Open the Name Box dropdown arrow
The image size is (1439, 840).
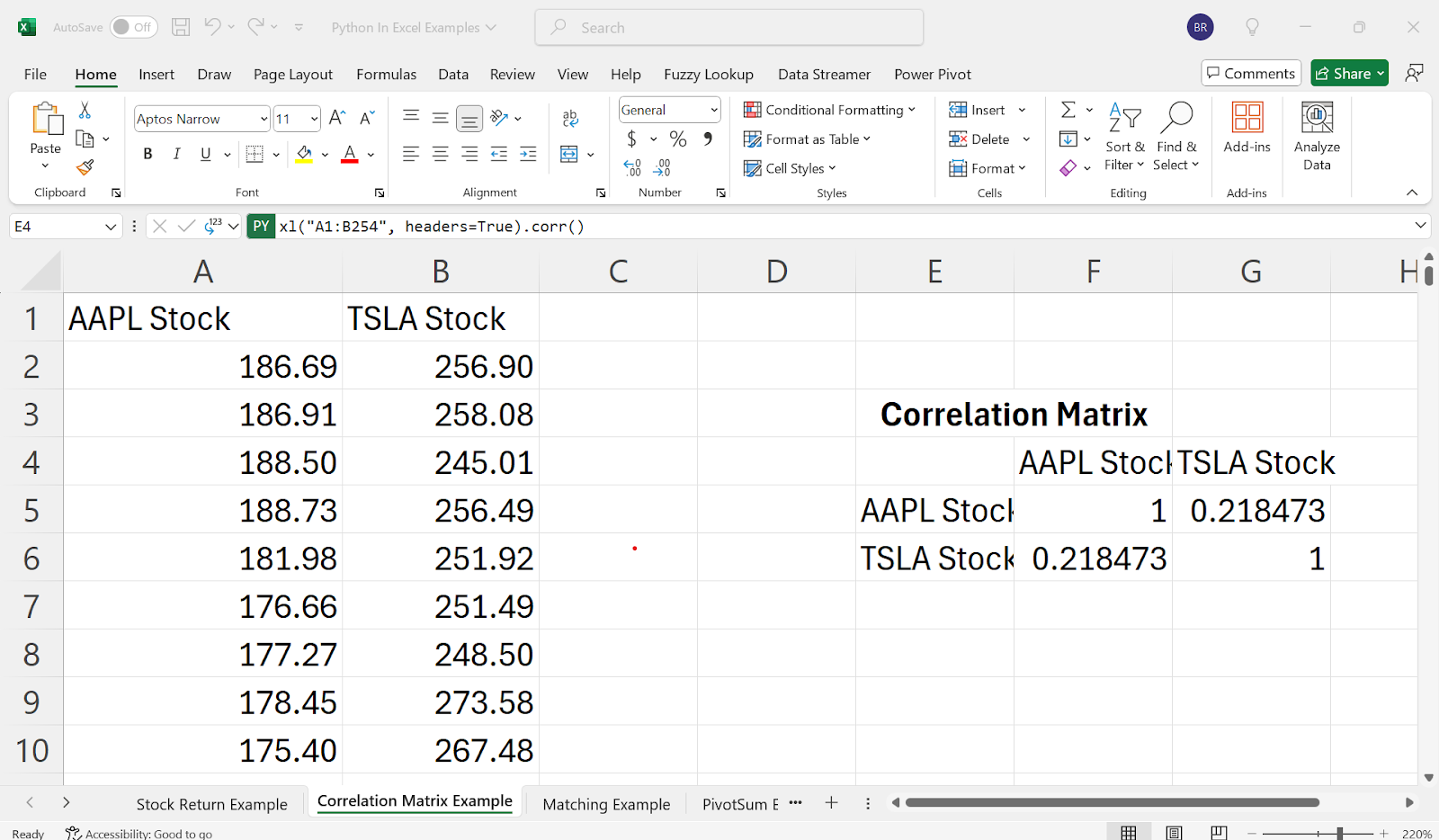click(x=111, y=227)
